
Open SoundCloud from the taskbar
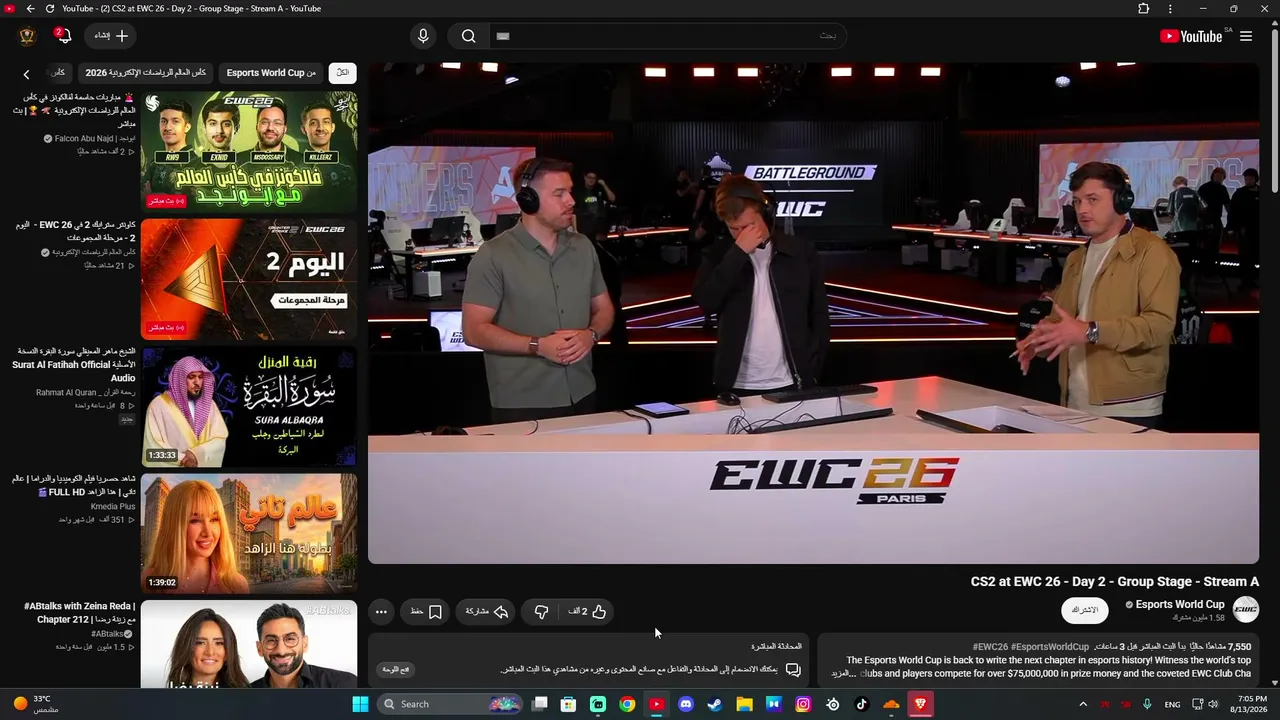coord(891,704)
